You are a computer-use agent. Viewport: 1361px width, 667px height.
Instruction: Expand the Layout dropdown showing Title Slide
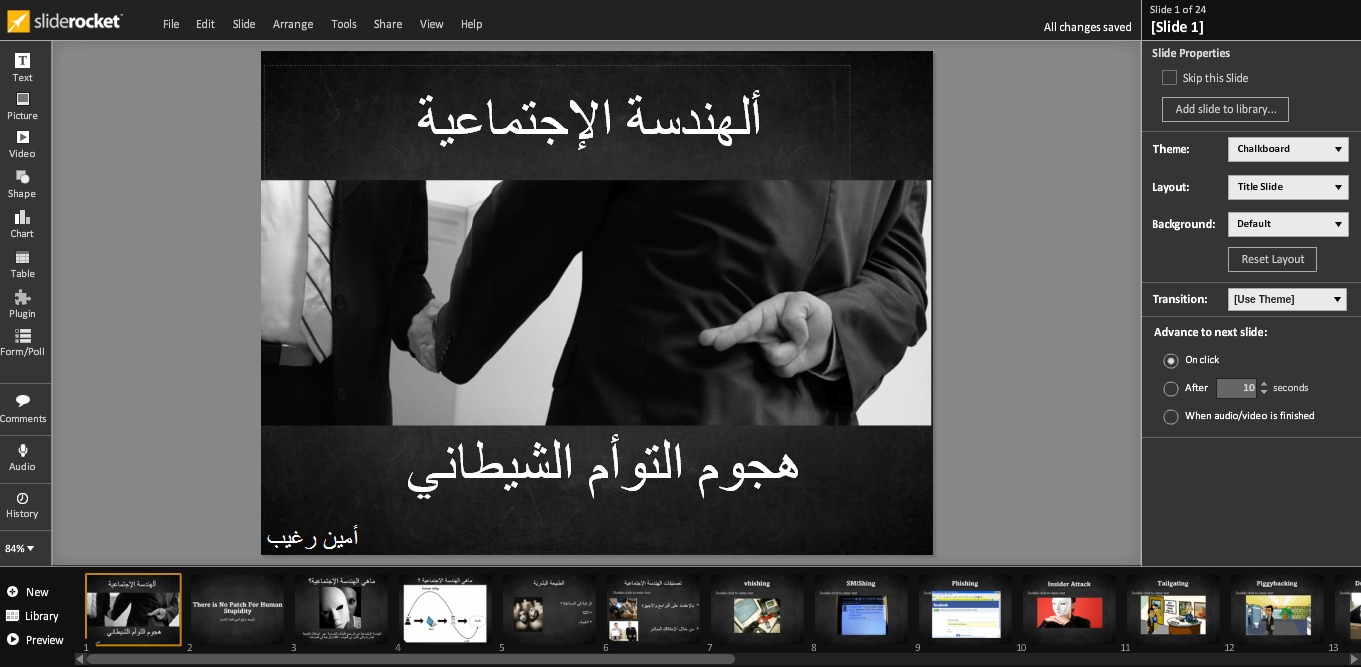[x=1288, y=187]
